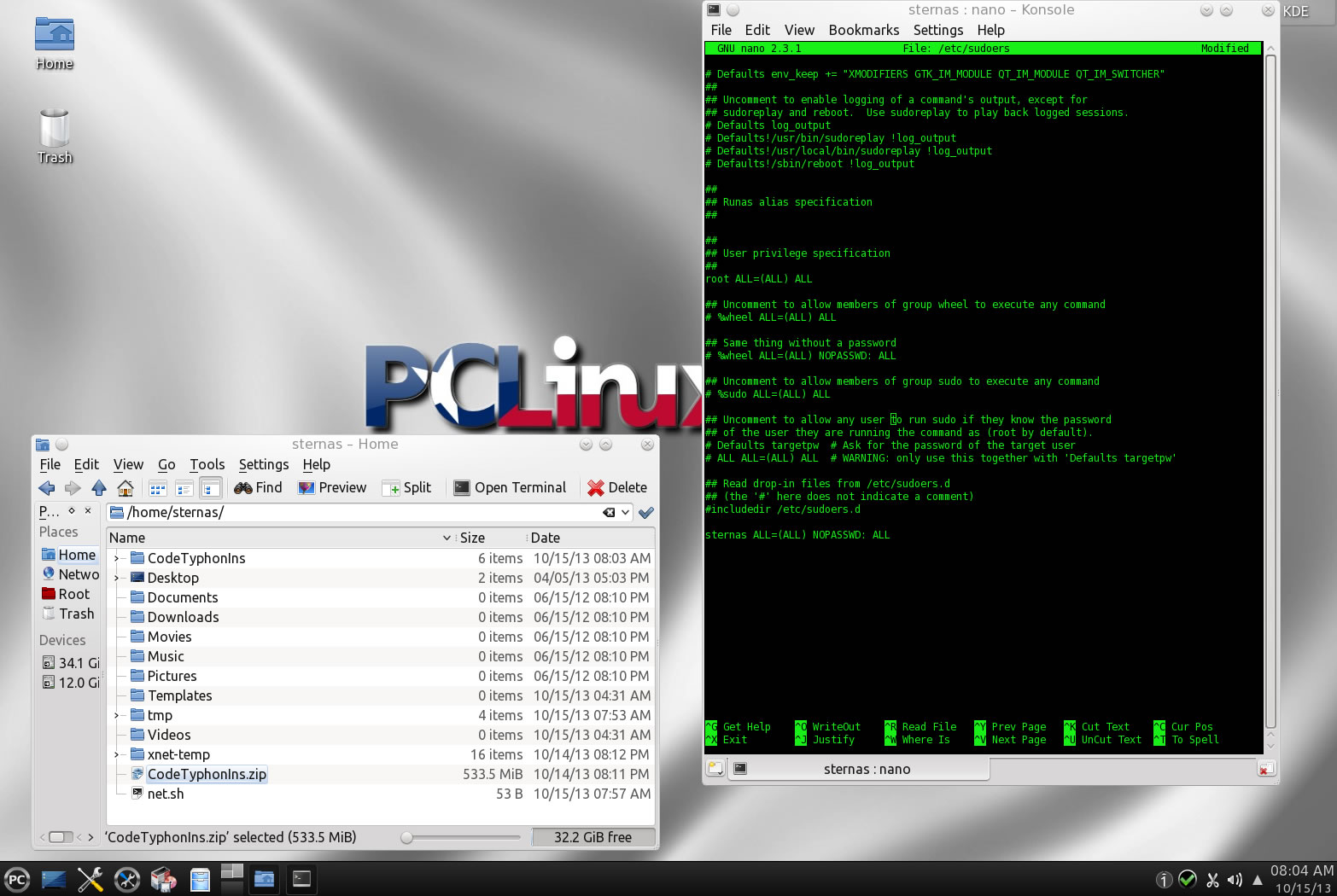Expand the tmp folder tree node
1337x896 pixels.
pos(116,716)
